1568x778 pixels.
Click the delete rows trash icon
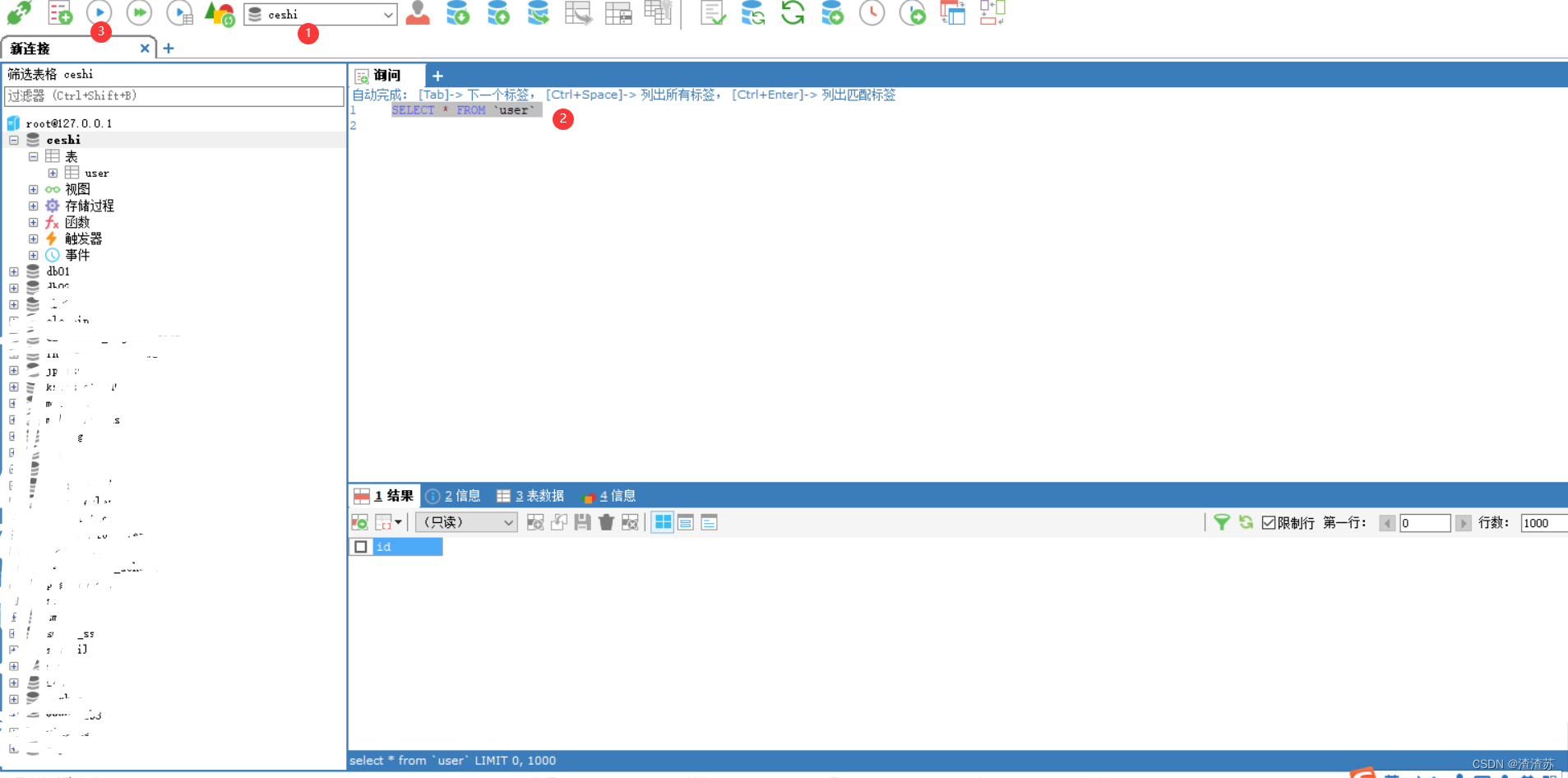tap(607, 522)
